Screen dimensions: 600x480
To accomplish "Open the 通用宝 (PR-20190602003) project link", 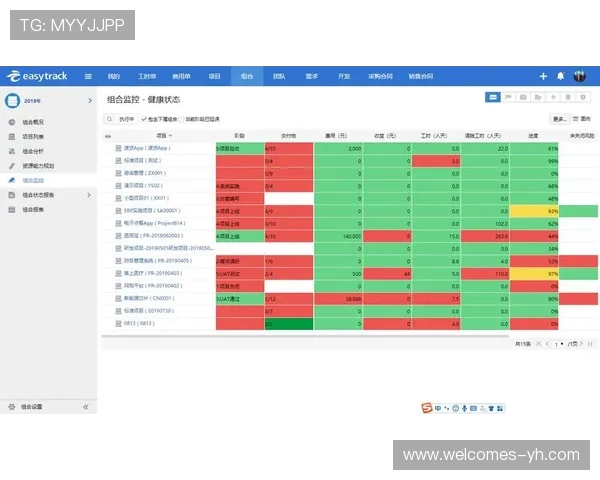I will [151, 236].
